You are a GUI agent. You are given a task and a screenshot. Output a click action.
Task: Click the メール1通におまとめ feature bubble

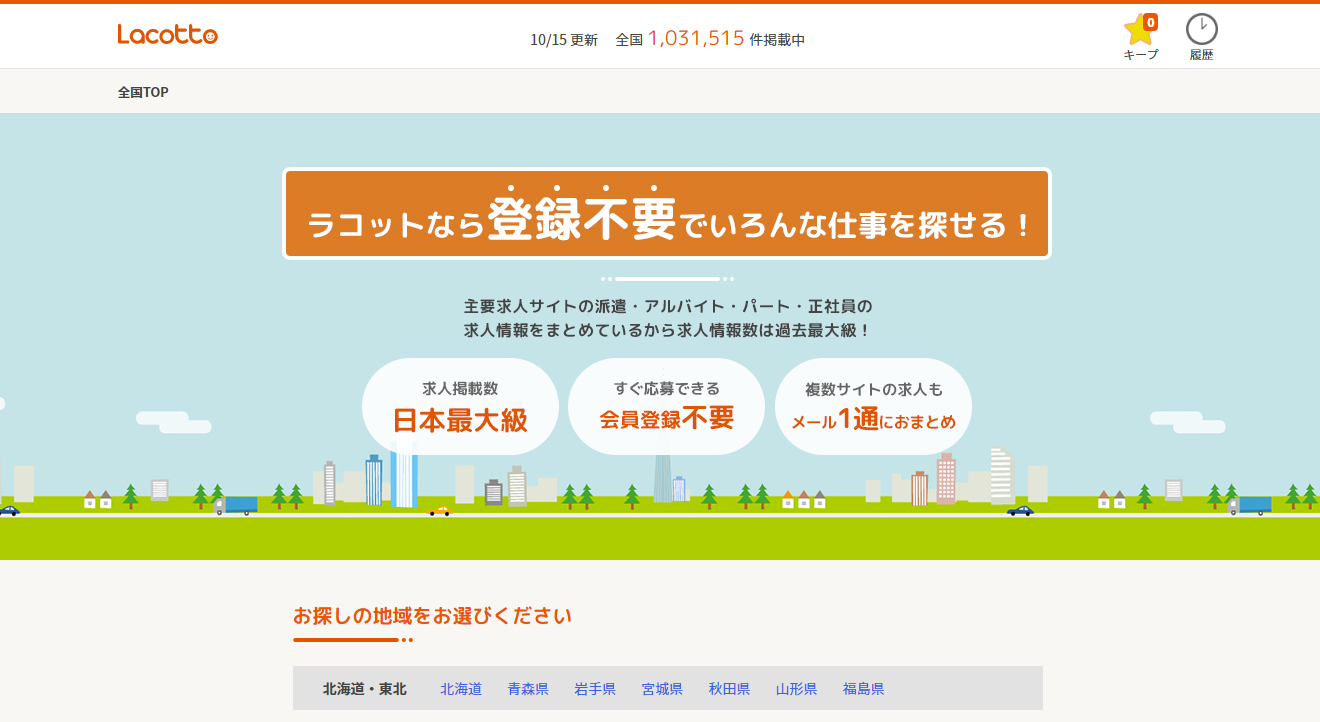[873, 407]
